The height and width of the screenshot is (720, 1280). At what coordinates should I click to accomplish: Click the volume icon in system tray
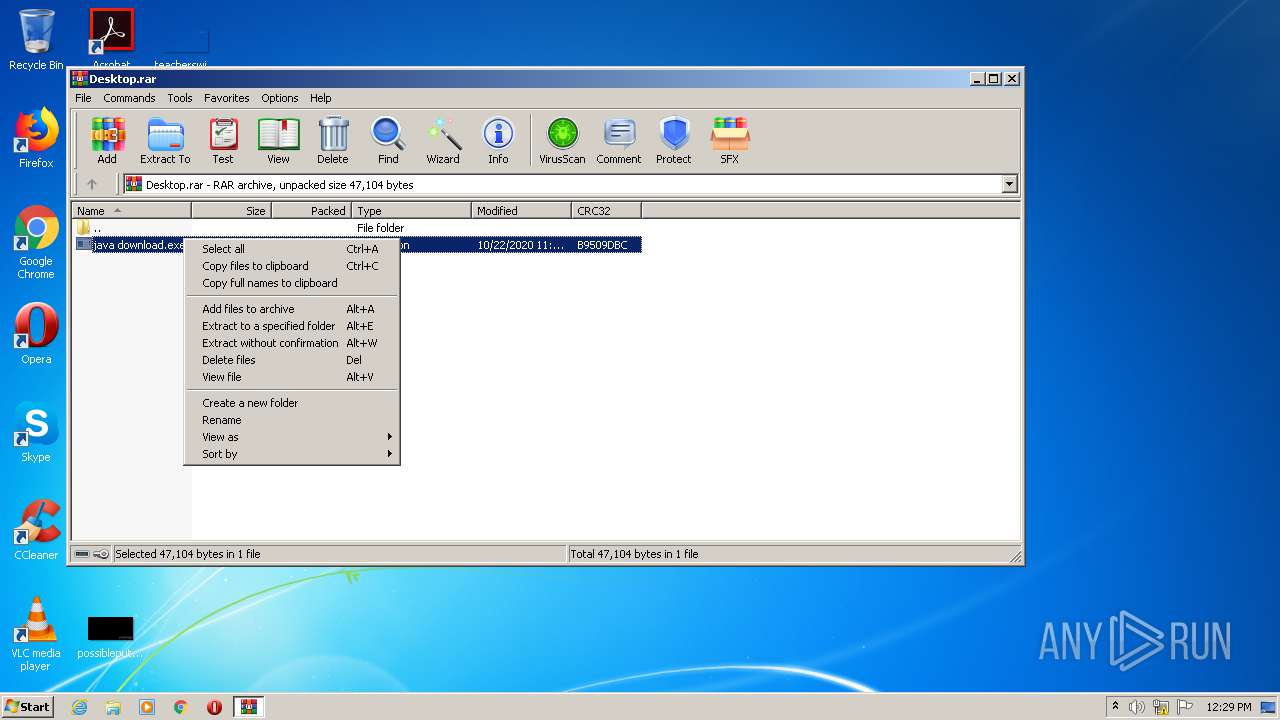coord(1136,707)
